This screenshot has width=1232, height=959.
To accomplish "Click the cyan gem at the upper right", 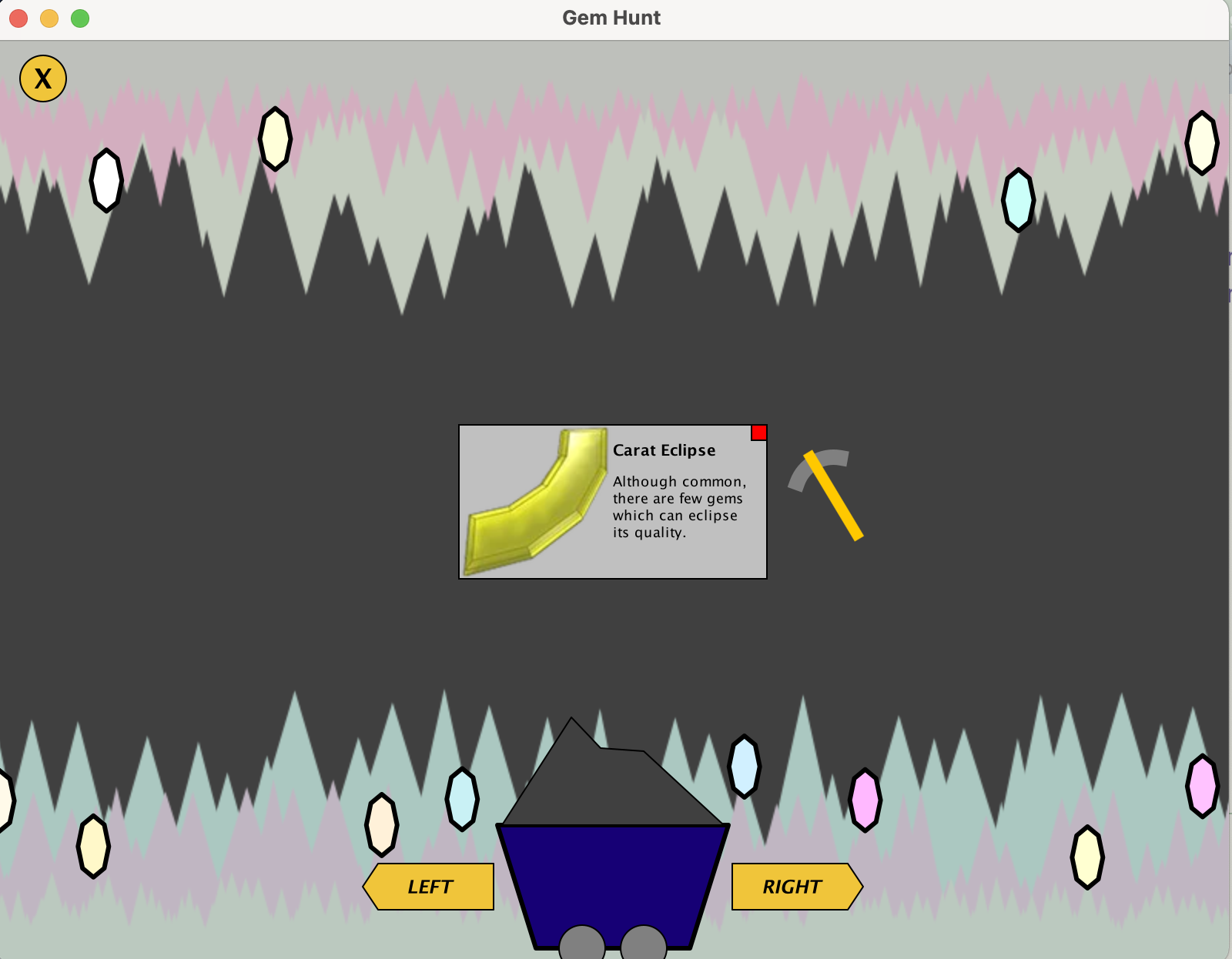I will (1018, 199).
